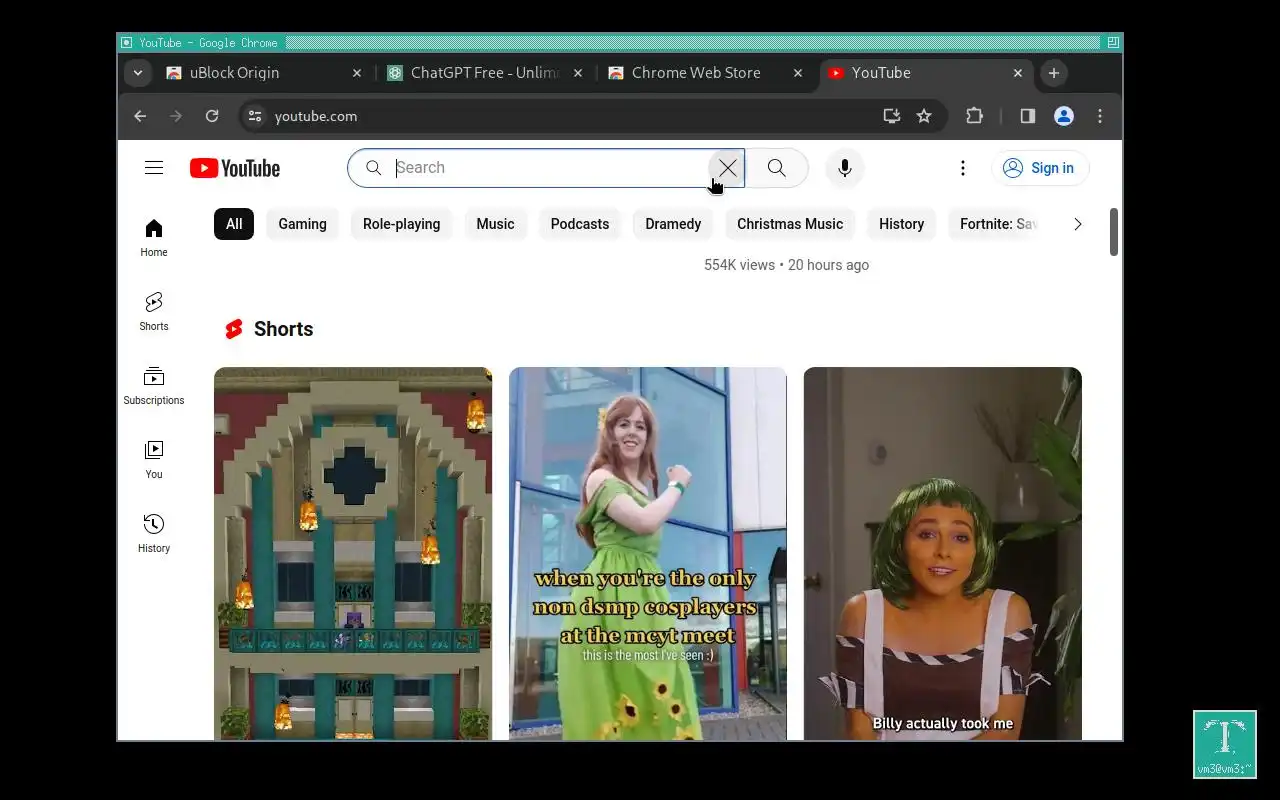The height and width of the screenshot is (800, 1280).
Task: Clear the search box with the X button
Action: point(727,168)
